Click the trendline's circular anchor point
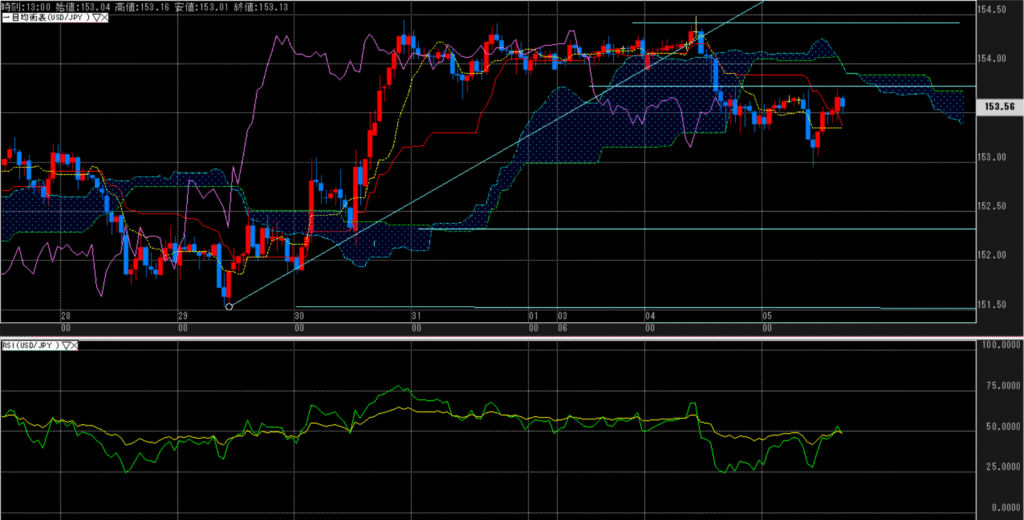The width and height of the screenshot is (1024, 520). (x=229, y=306)
